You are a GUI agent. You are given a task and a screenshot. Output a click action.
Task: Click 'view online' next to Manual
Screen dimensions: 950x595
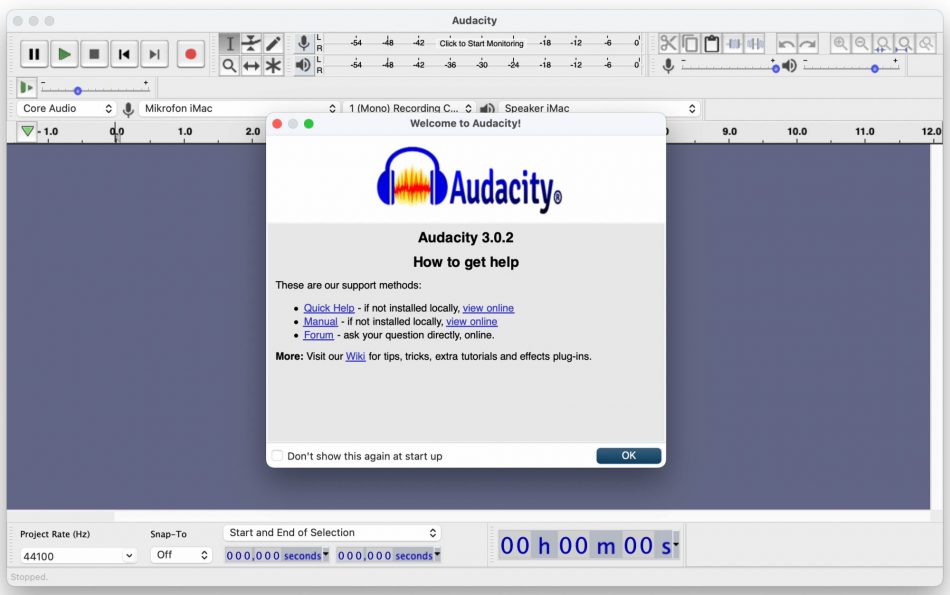pos(471,321)
